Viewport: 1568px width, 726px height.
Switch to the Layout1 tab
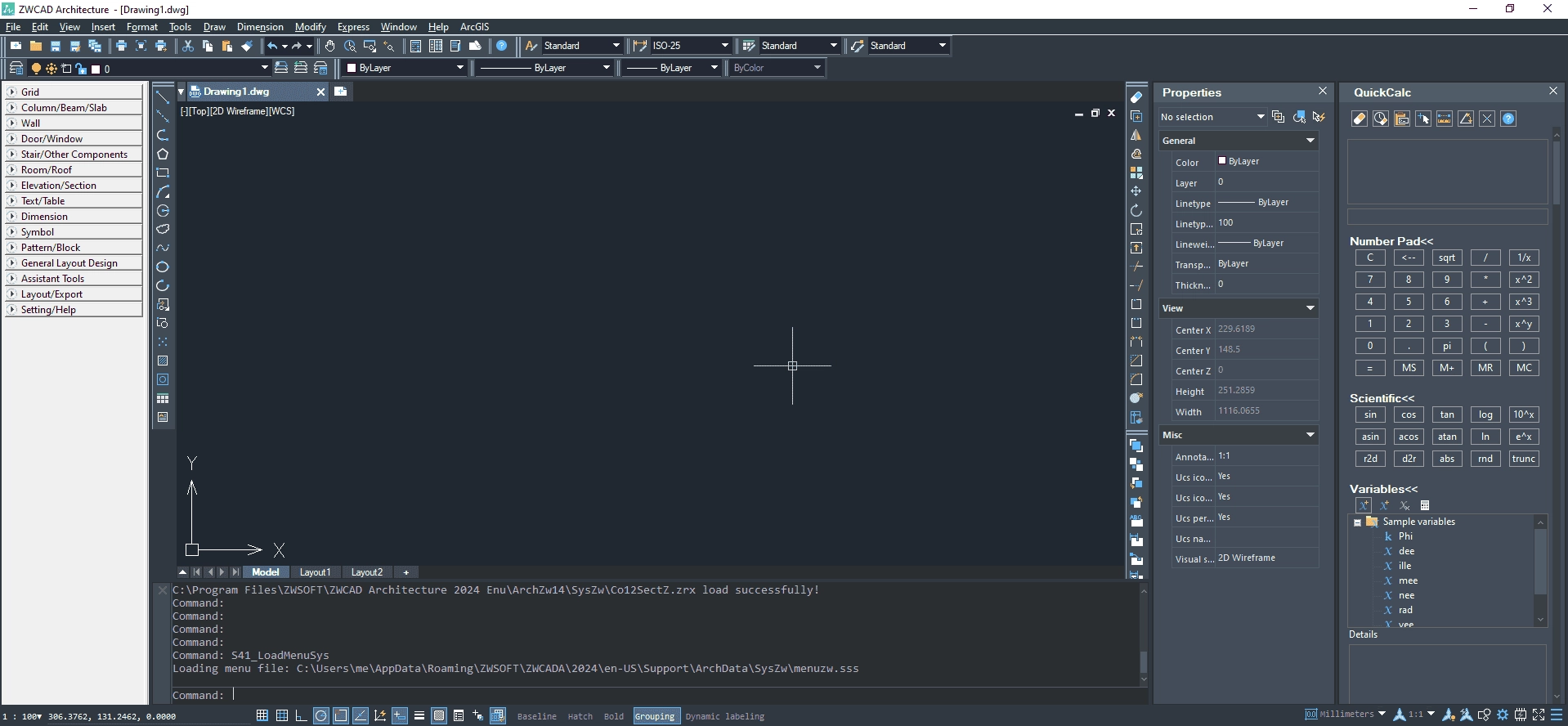coord(315,572)
